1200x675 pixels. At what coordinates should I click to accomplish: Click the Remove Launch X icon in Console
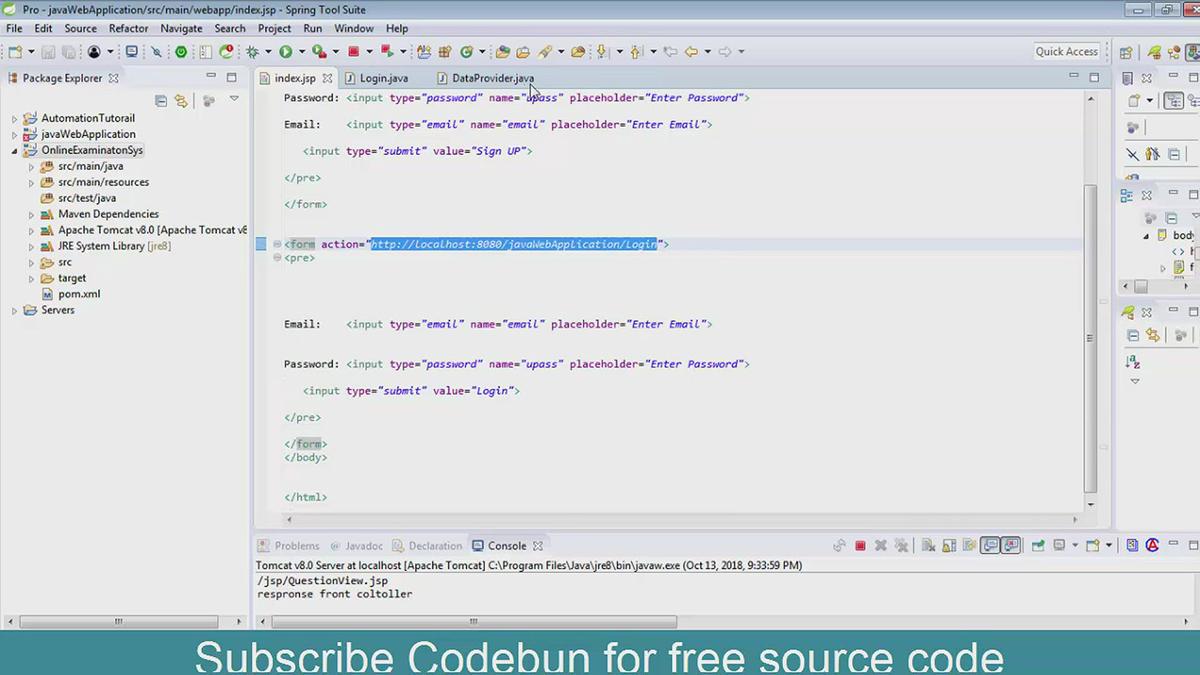(x=881, y=546)
